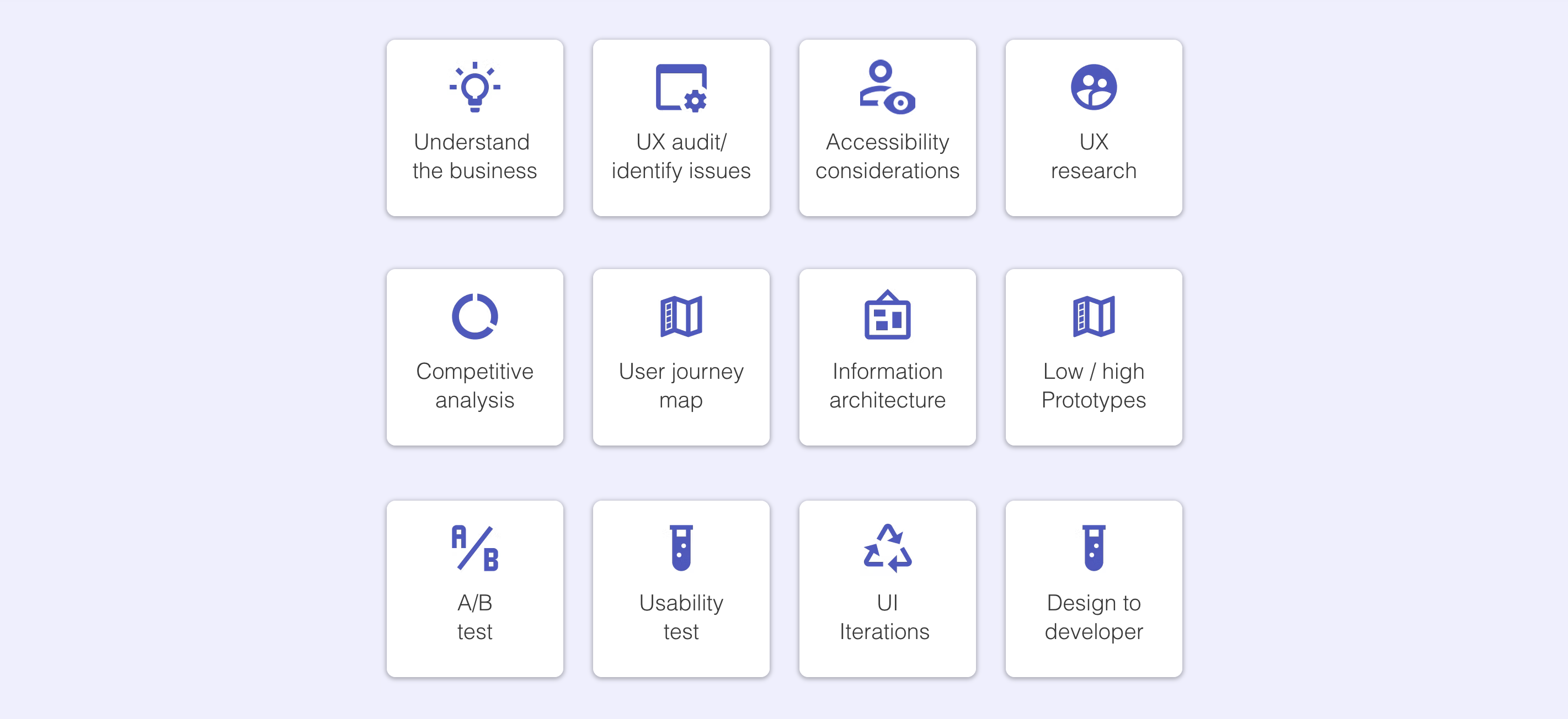
Task: Select the Accessibility considerations text
Action: pos(887,157)
